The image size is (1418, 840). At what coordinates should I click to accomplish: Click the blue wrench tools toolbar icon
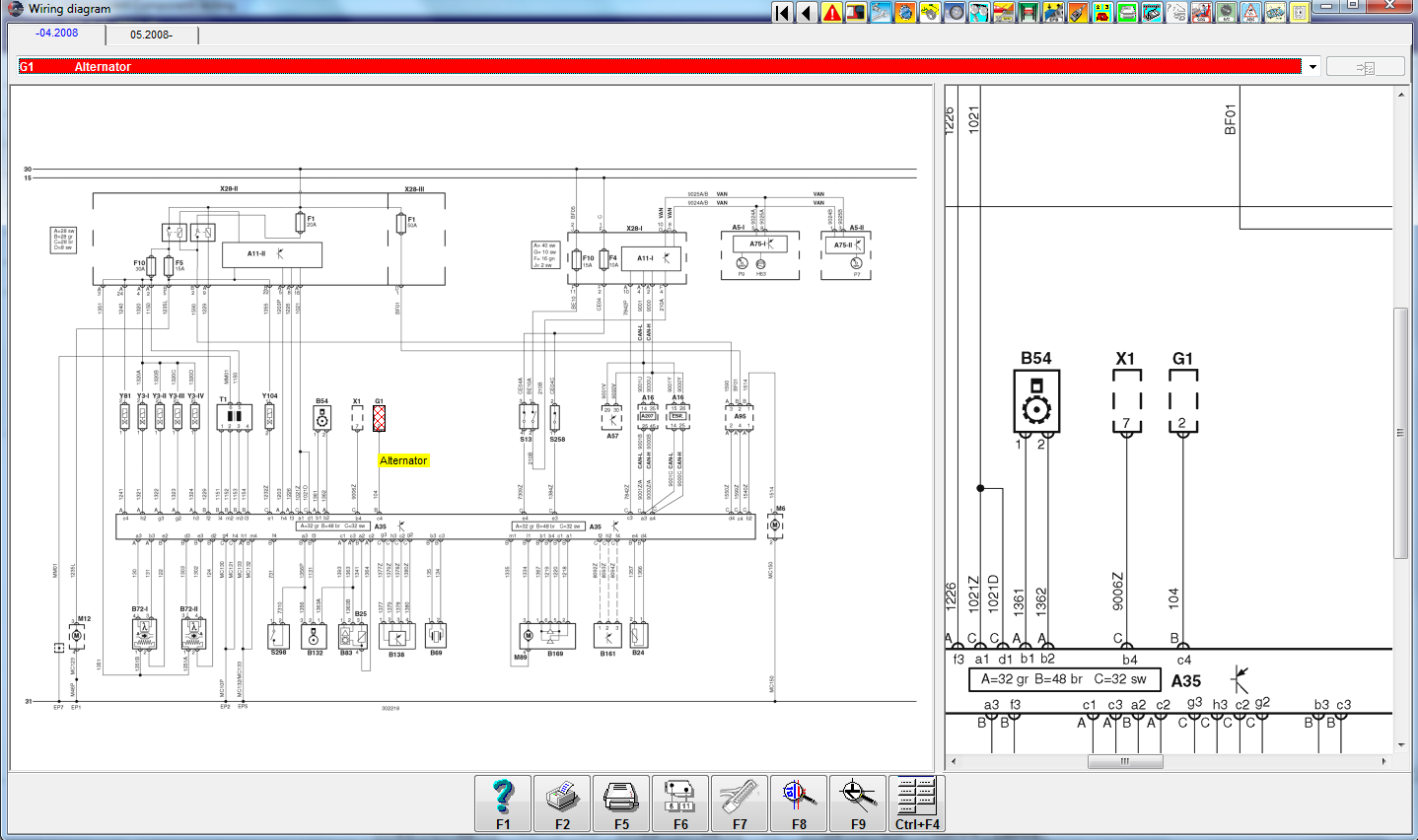[x=881, y=13]
